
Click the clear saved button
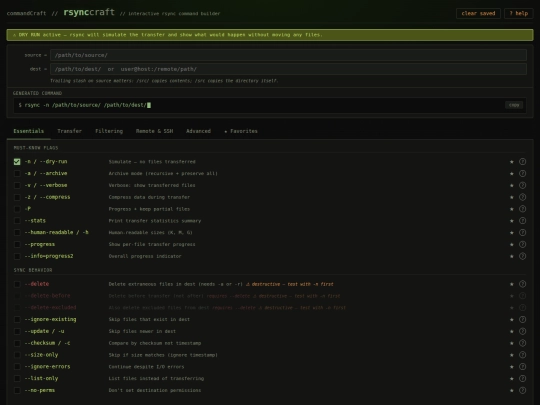(478, 13)
